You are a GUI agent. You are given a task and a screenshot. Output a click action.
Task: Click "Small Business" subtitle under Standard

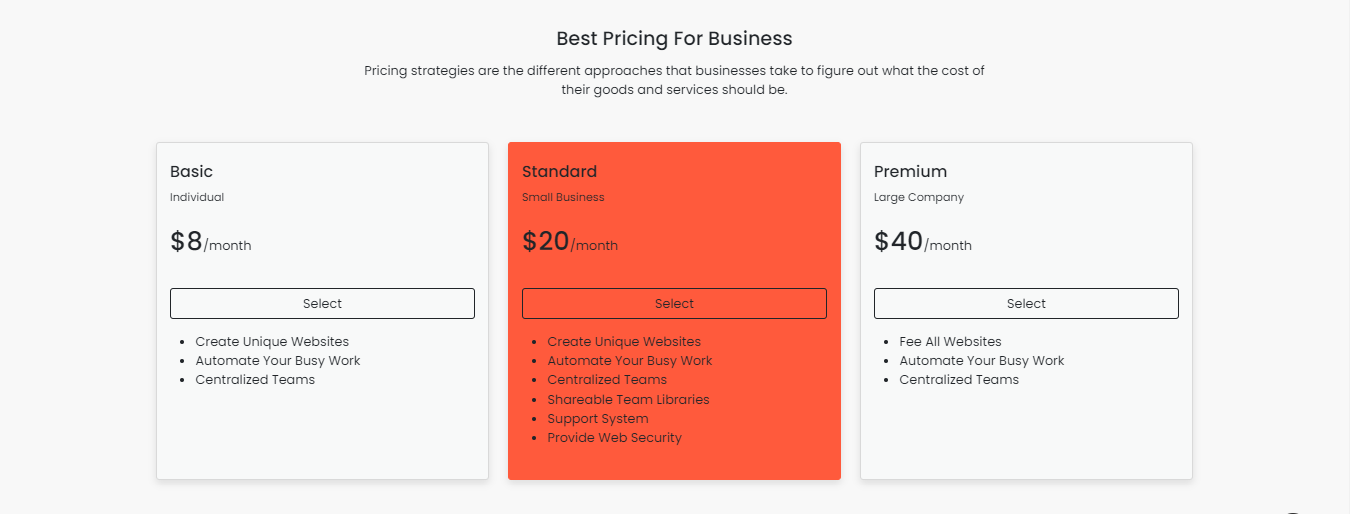[x=563, y=198]
